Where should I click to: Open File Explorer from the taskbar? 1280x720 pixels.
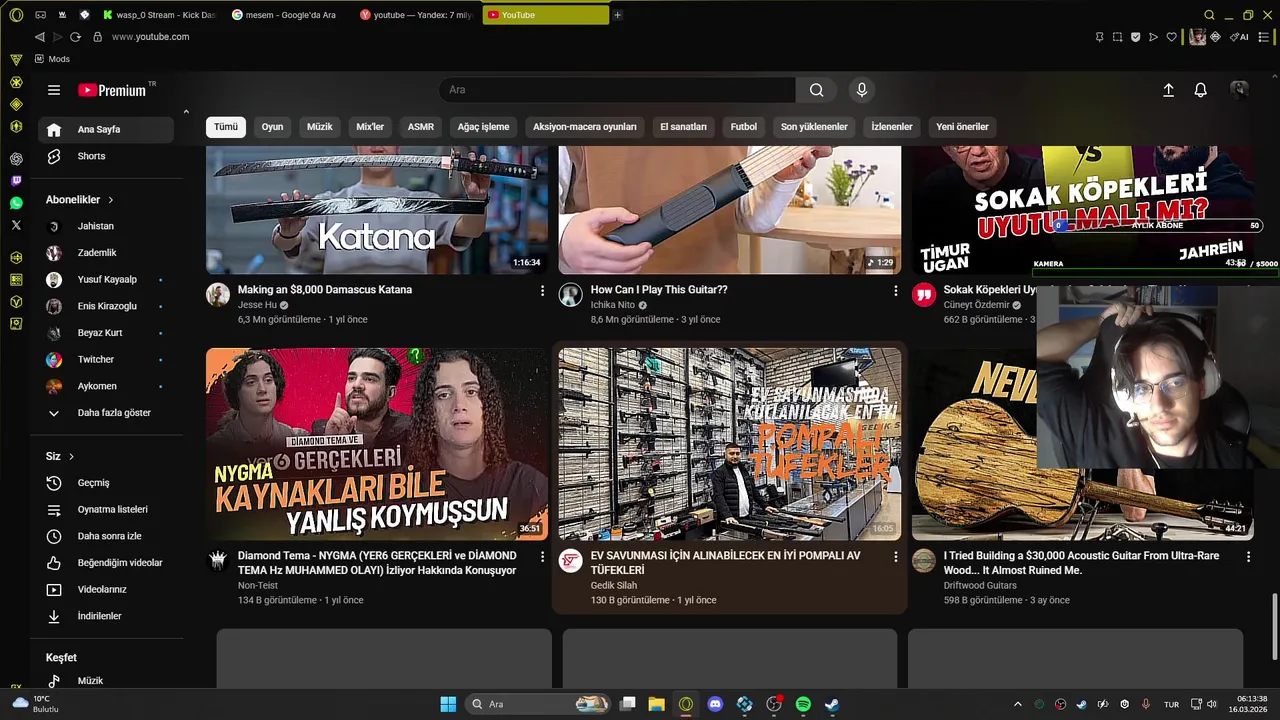coord(656,704)
